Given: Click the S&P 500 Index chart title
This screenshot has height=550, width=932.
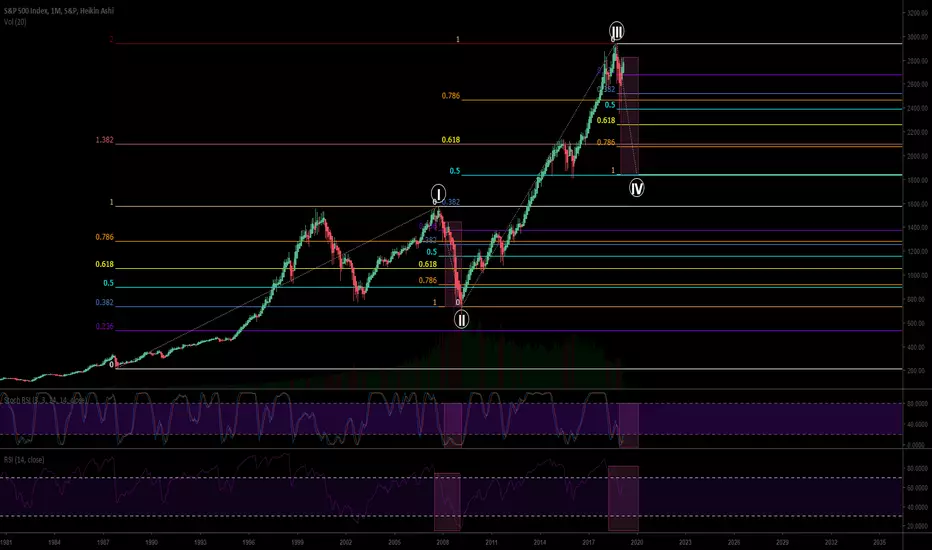Looking at the screenshot, I should point(59,11).
